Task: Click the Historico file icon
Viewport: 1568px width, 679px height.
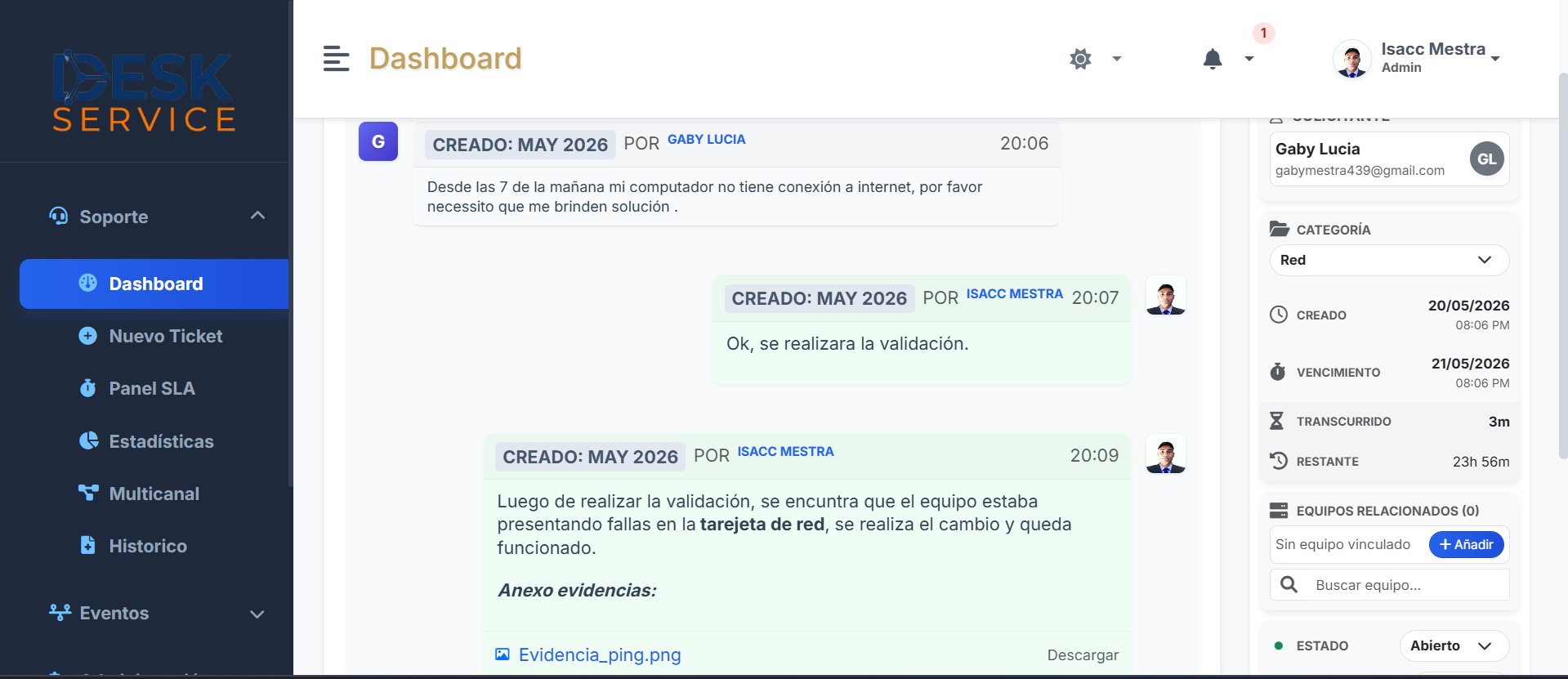Action: 87,545
